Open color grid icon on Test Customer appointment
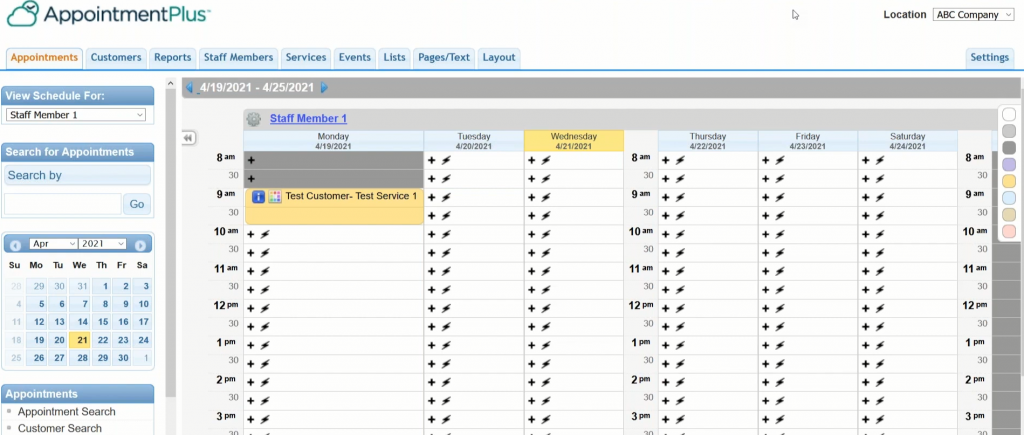This screenshot has height=435, width=1024. click(x=275, y=197)
